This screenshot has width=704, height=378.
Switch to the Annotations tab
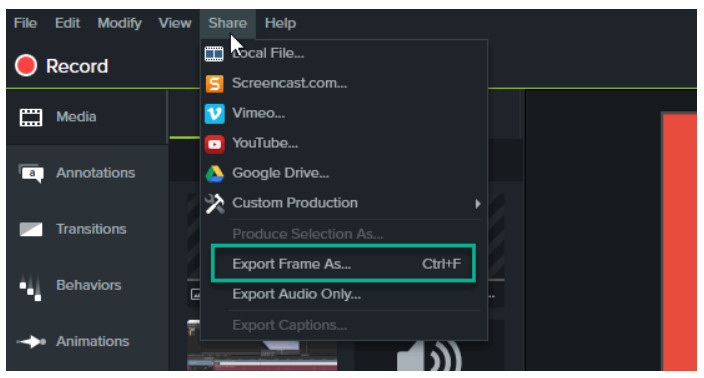(x=87, y=173)
